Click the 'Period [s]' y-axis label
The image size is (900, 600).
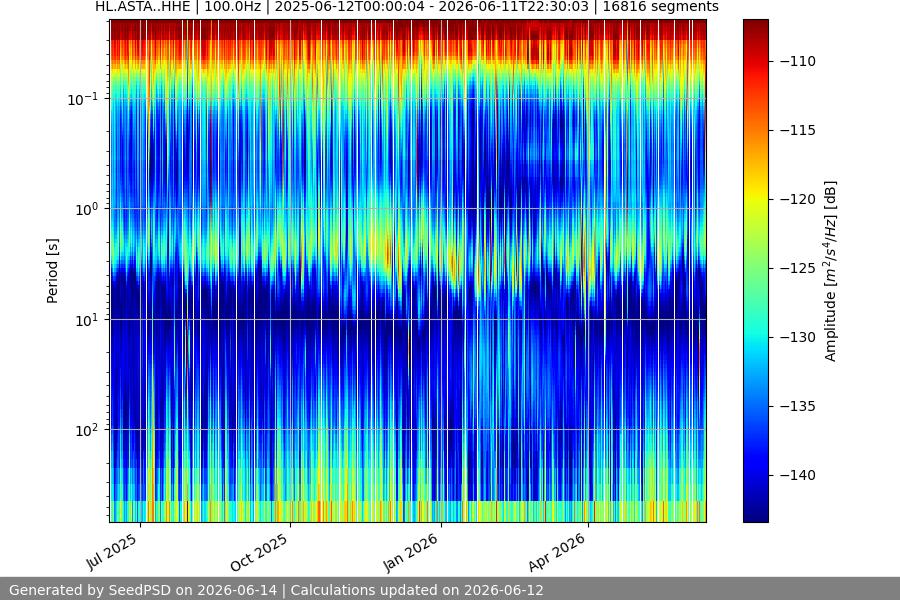pyautogui.click(x=52, y=270)
